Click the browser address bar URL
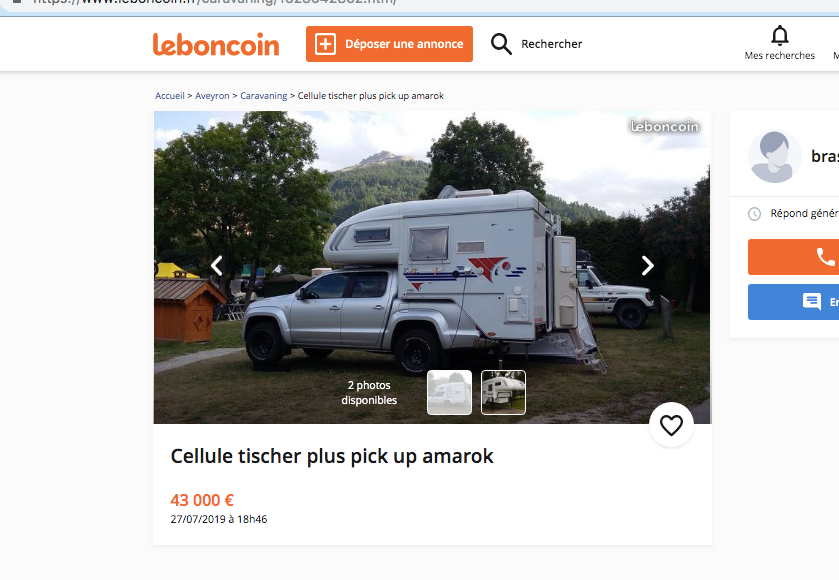The width and height of the screenshot is (839, 580). coord(214,2)
